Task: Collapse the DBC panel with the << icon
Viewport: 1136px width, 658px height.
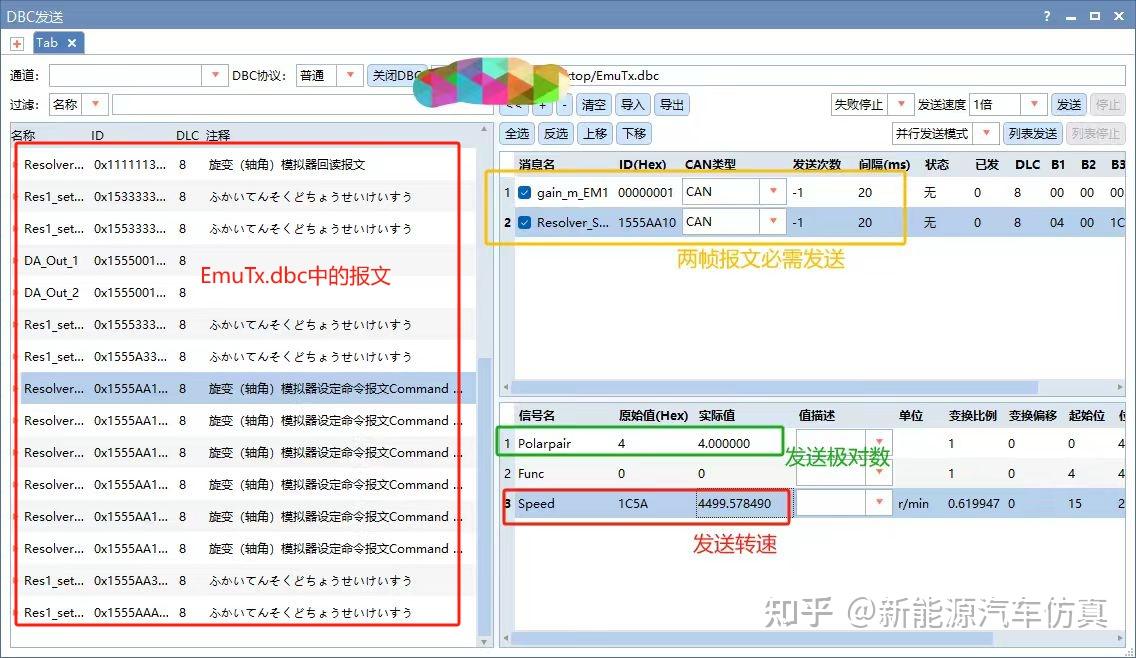Action: [512, 104]
